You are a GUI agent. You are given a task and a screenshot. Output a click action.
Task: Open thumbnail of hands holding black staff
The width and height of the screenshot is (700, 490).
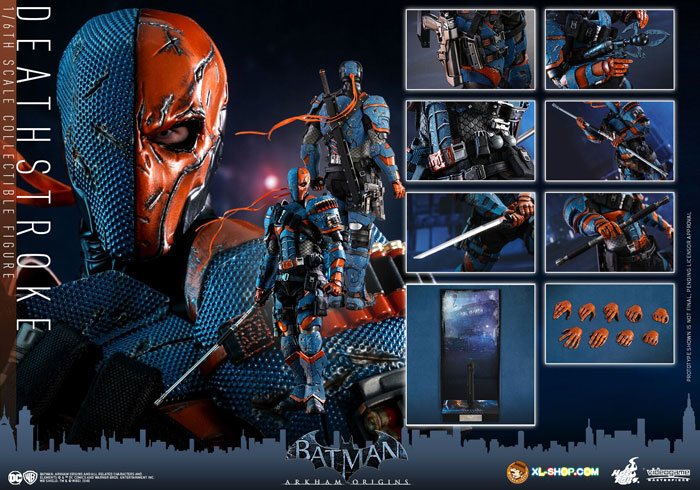(609, 232)
